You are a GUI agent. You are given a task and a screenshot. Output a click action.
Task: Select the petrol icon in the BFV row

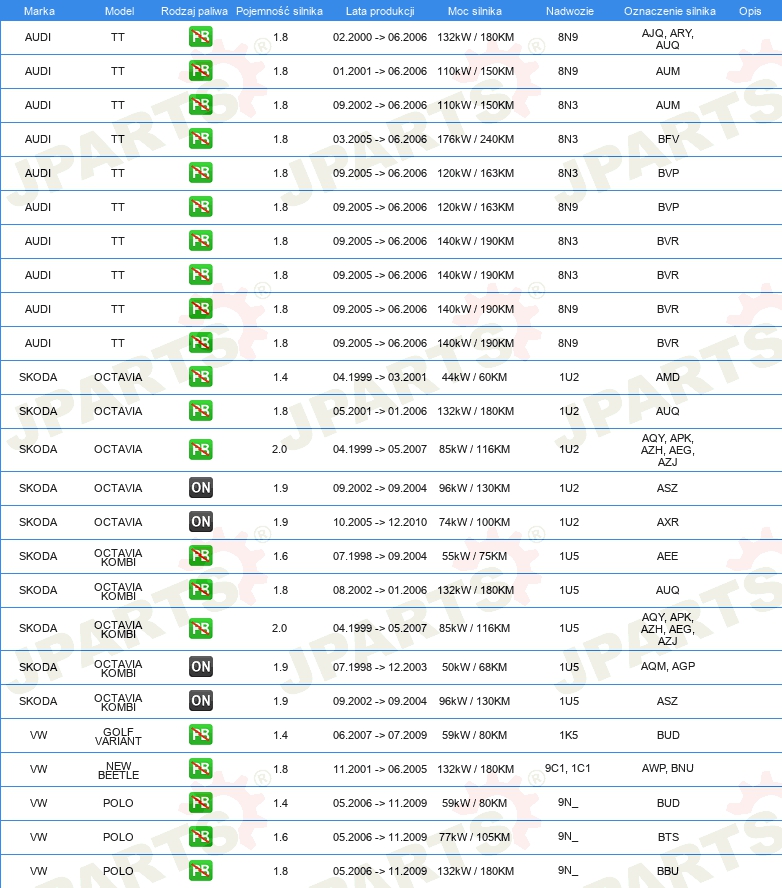200,139
